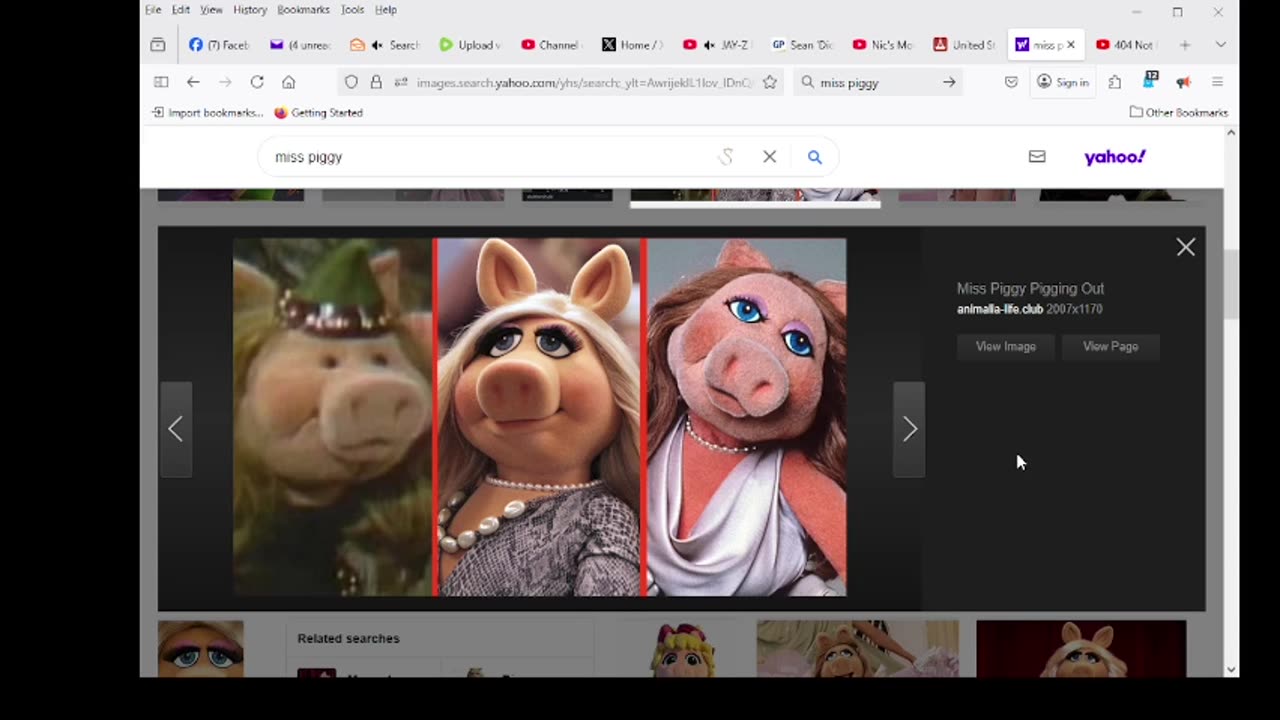Open a new browser tab
1280x720 pixels.
(x=1185, y=45)
